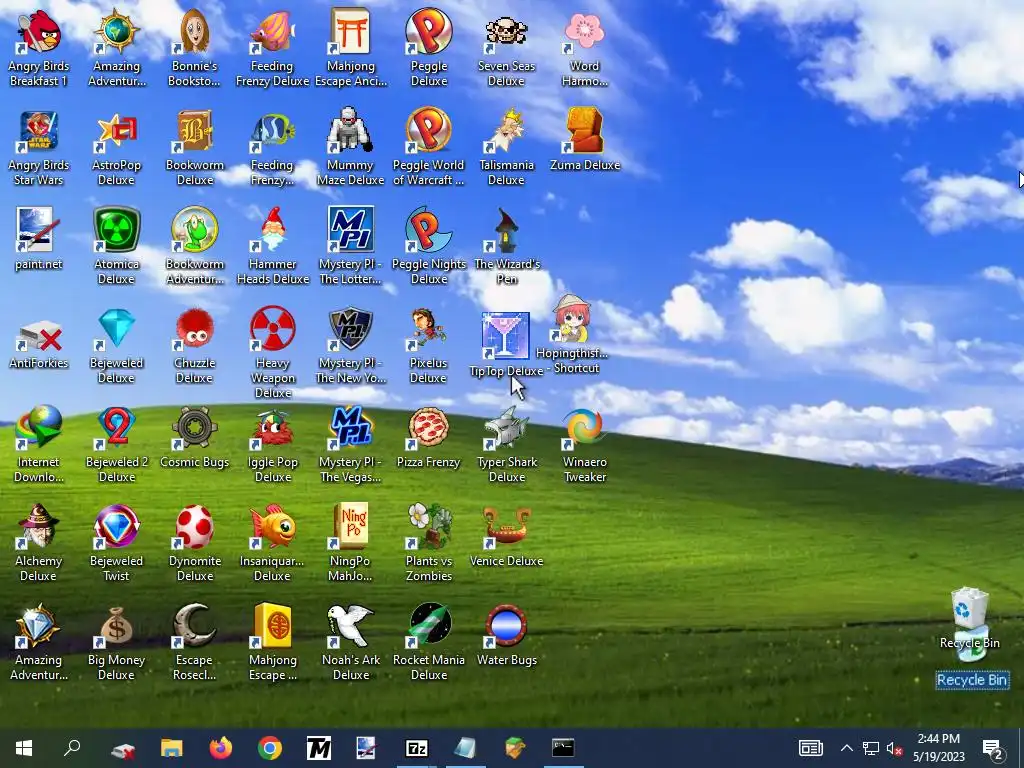Open taskbar search magnifier
1024x768 pixels.
point(72,748)
